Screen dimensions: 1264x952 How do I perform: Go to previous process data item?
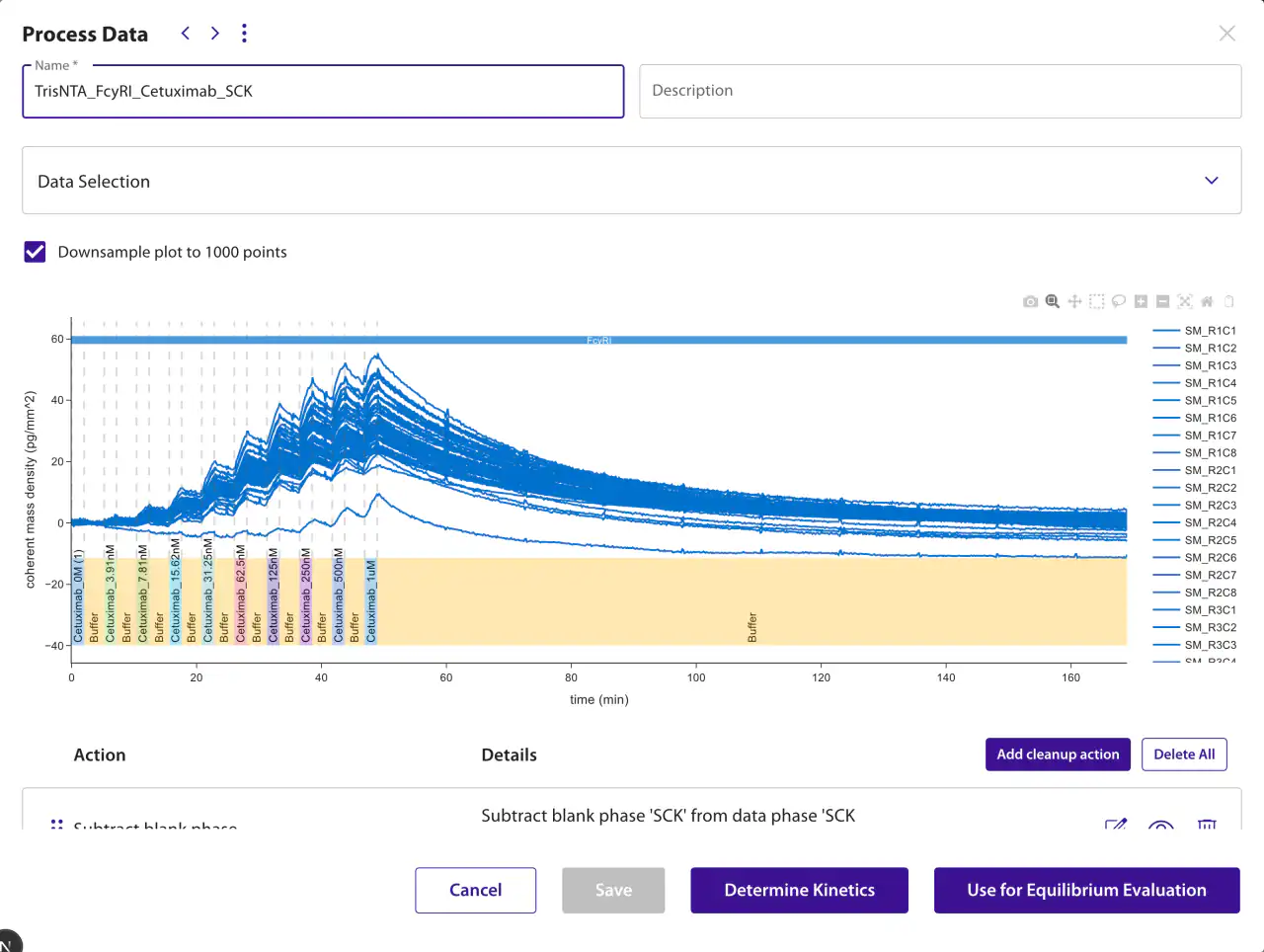pyautogui.click(x=186, y=34)
